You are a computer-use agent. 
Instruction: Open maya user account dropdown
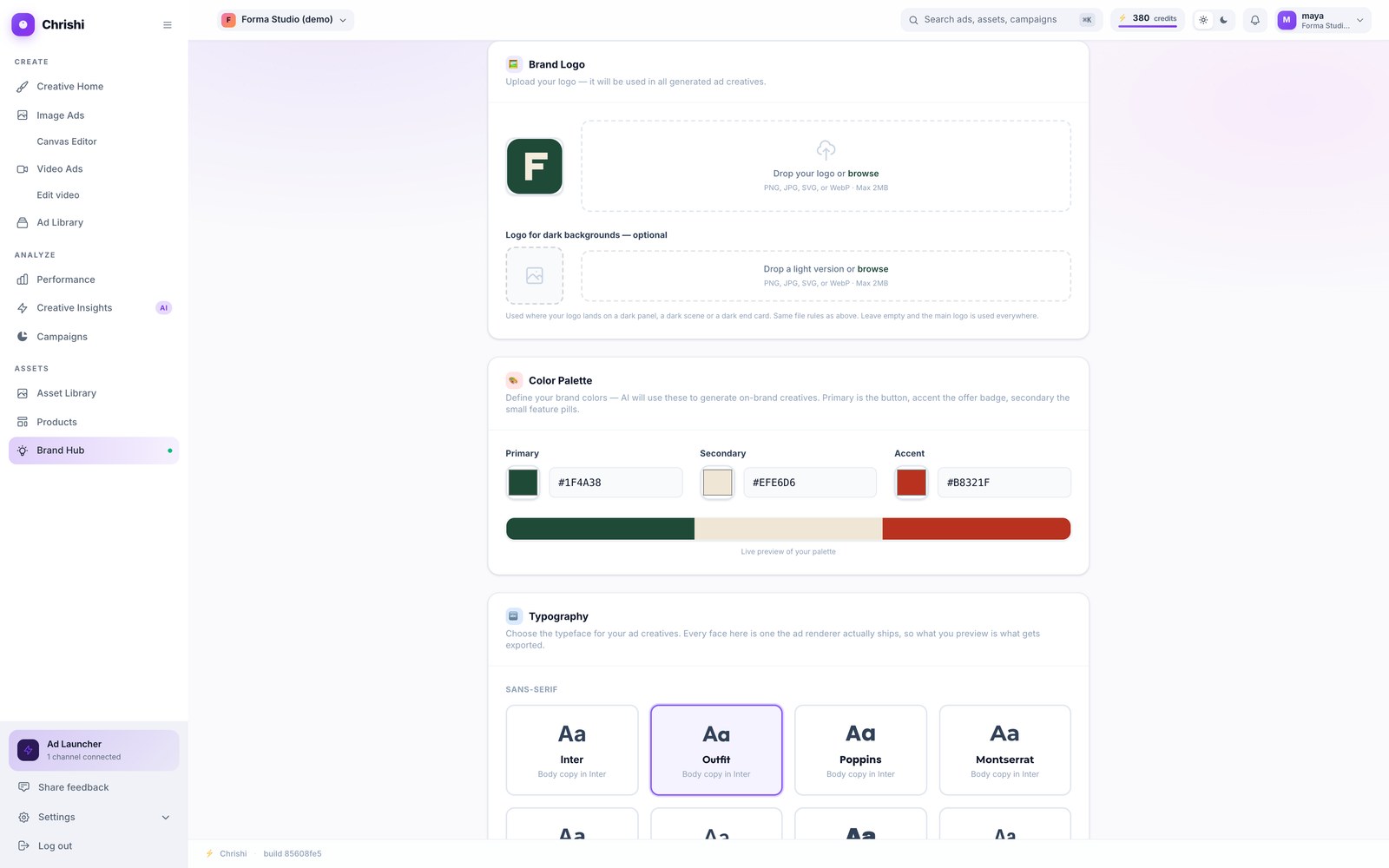pyautogui.click(x=1321, y=20)
